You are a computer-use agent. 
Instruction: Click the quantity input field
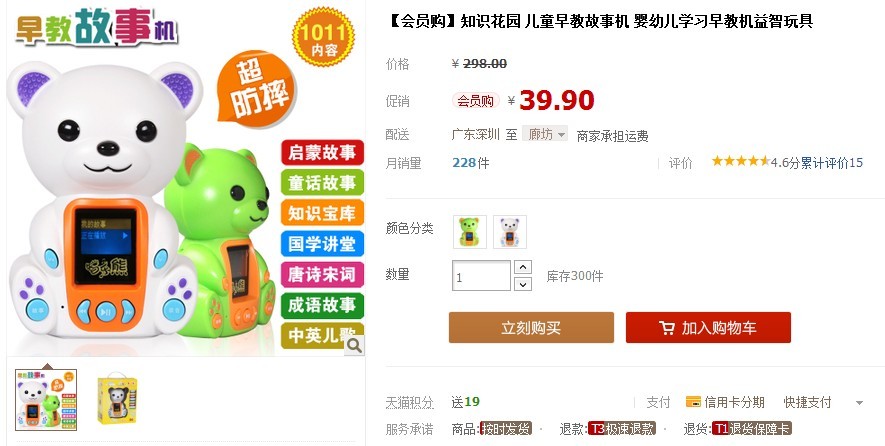[481, 276]
